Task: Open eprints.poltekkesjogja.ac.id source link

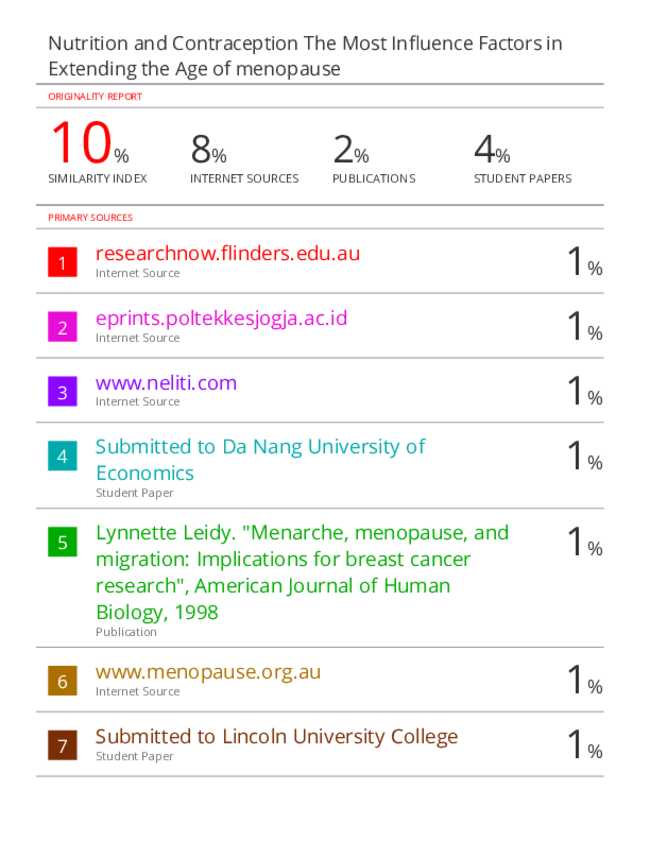Action: point(221,318)
